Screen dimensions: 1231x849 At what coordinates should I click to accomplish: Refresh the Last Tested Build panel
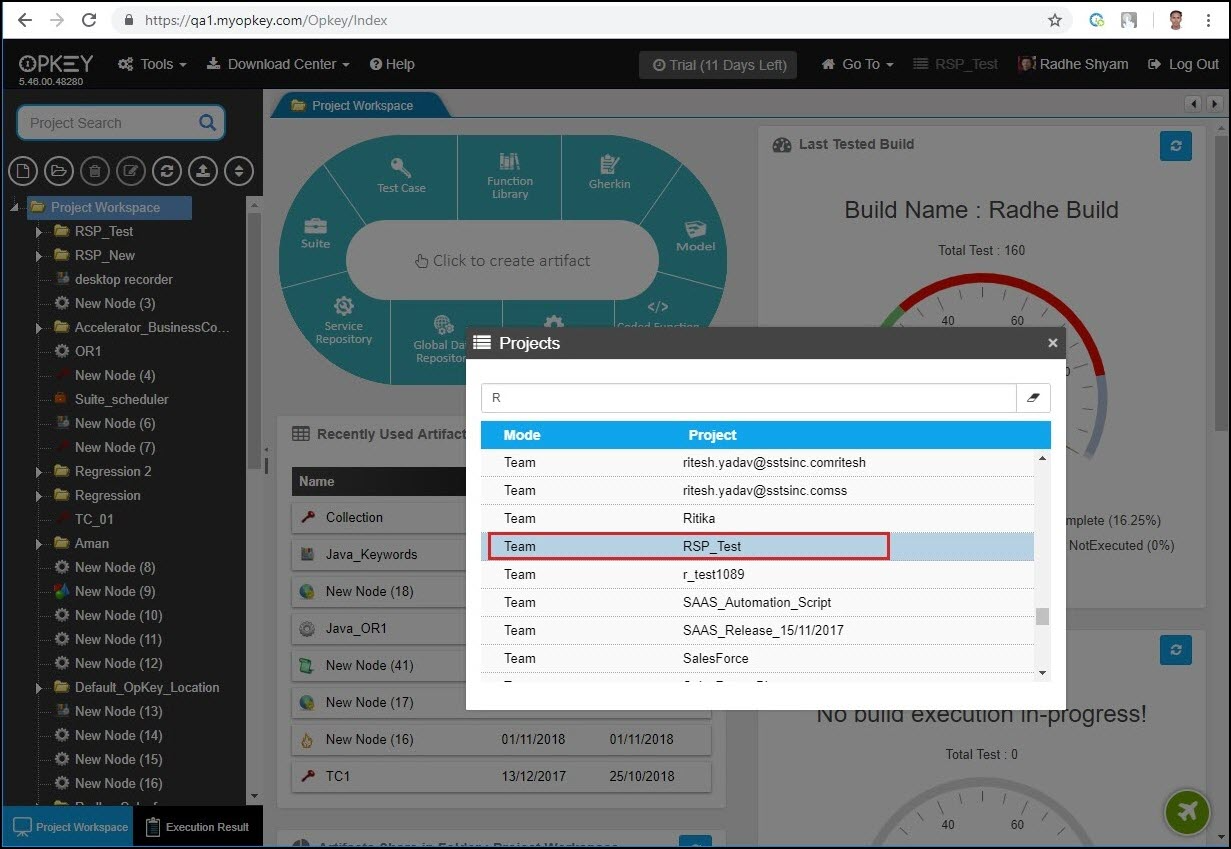1176,145
